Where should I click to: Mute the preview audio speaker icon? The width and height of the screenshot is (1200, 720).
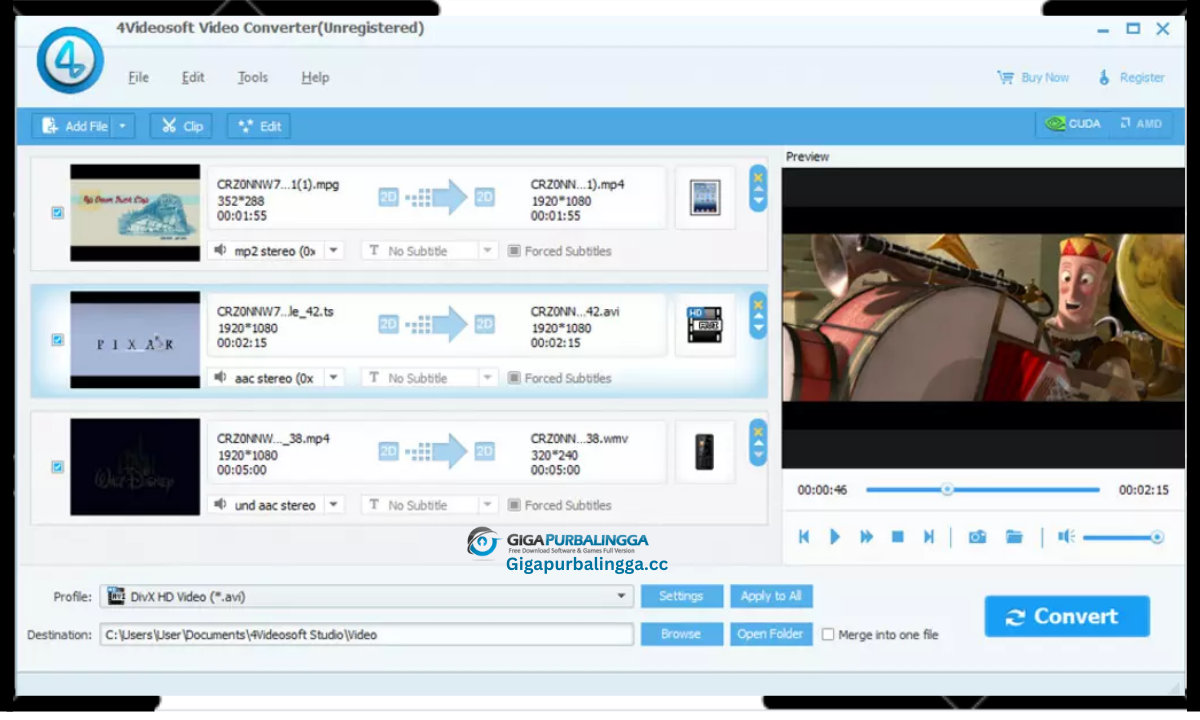[1066, 537]
